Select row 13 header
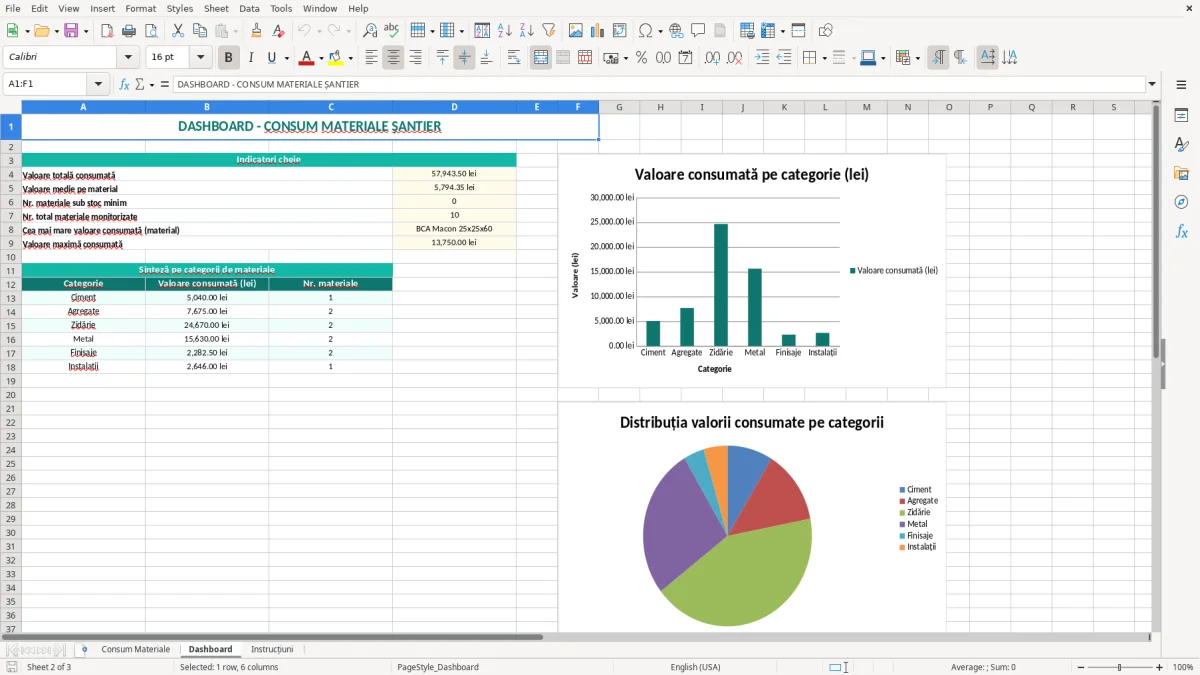 (10, 297)
